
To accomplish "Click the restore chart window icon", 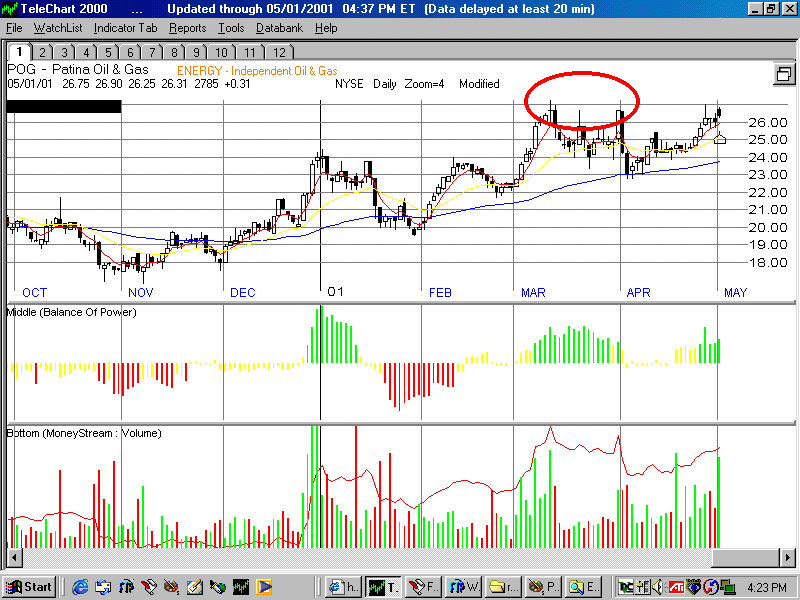I will (x=783, y=75).
